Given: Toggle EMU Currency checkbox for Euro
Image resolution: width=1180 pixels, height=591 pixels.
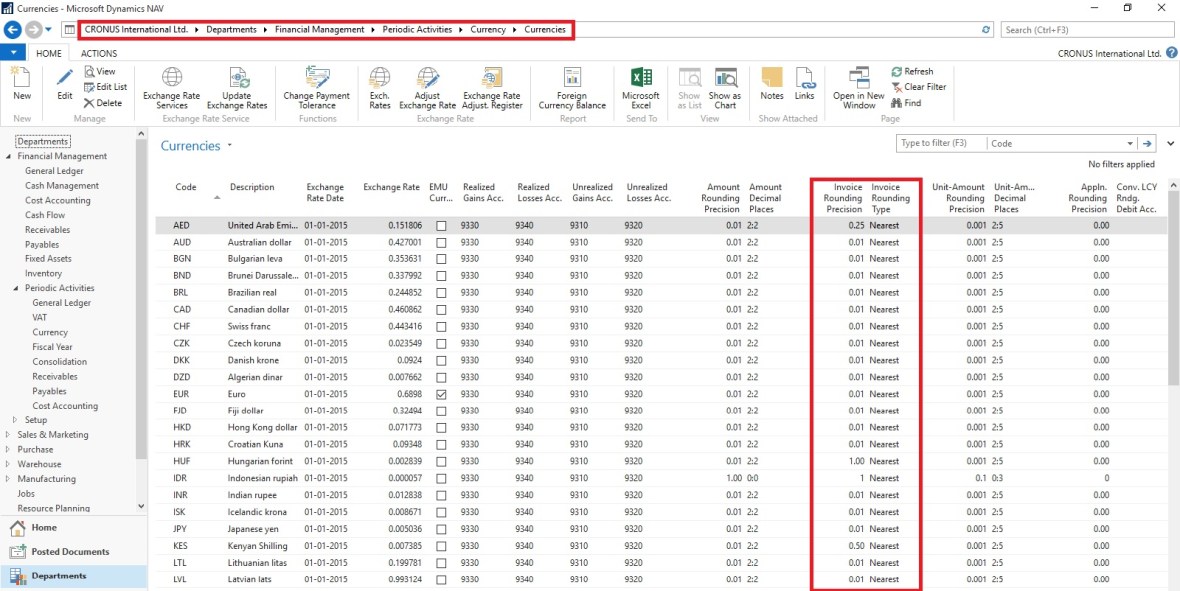Looking at the screenshot, I should [x=441, y=395].
